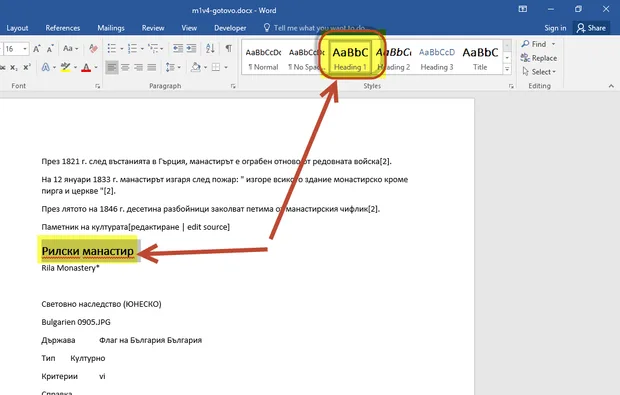Open the Find dropdown arrow
The width and height of the screenshot is (620, 395).
coord(554,44)
